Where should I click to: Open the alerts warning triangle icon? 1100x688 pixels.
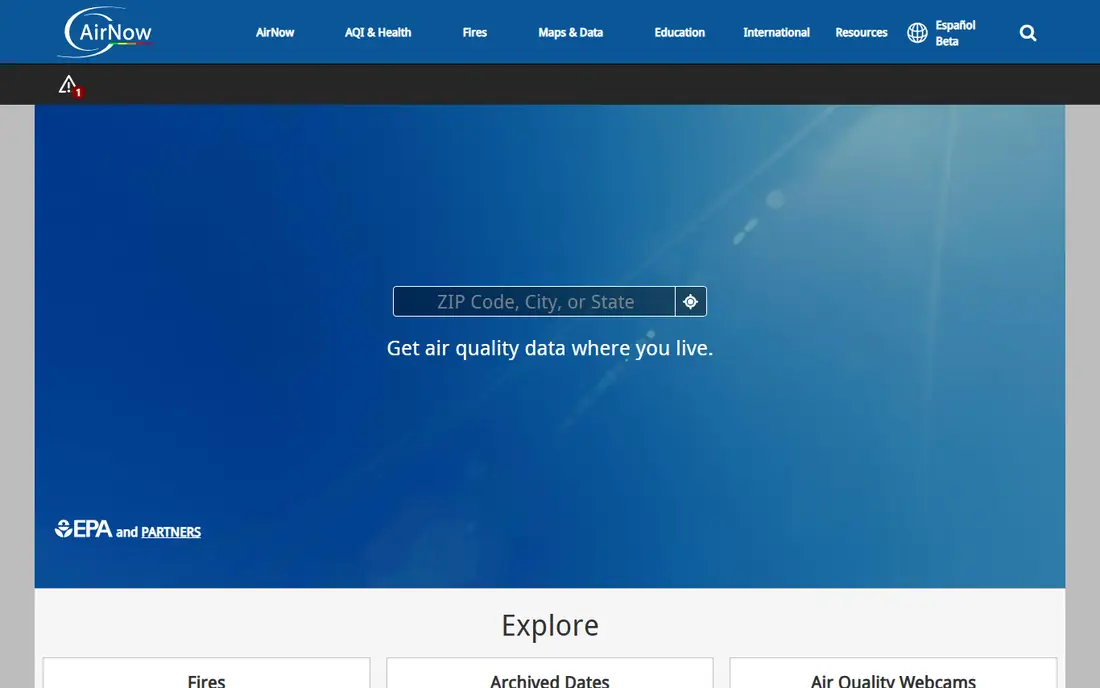(x=69, y=86)
